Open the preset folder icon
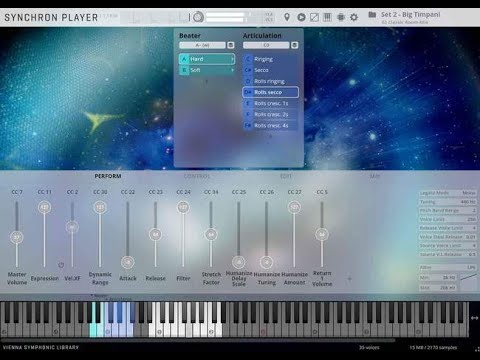 pyautogui.click(x=372, y=15)
